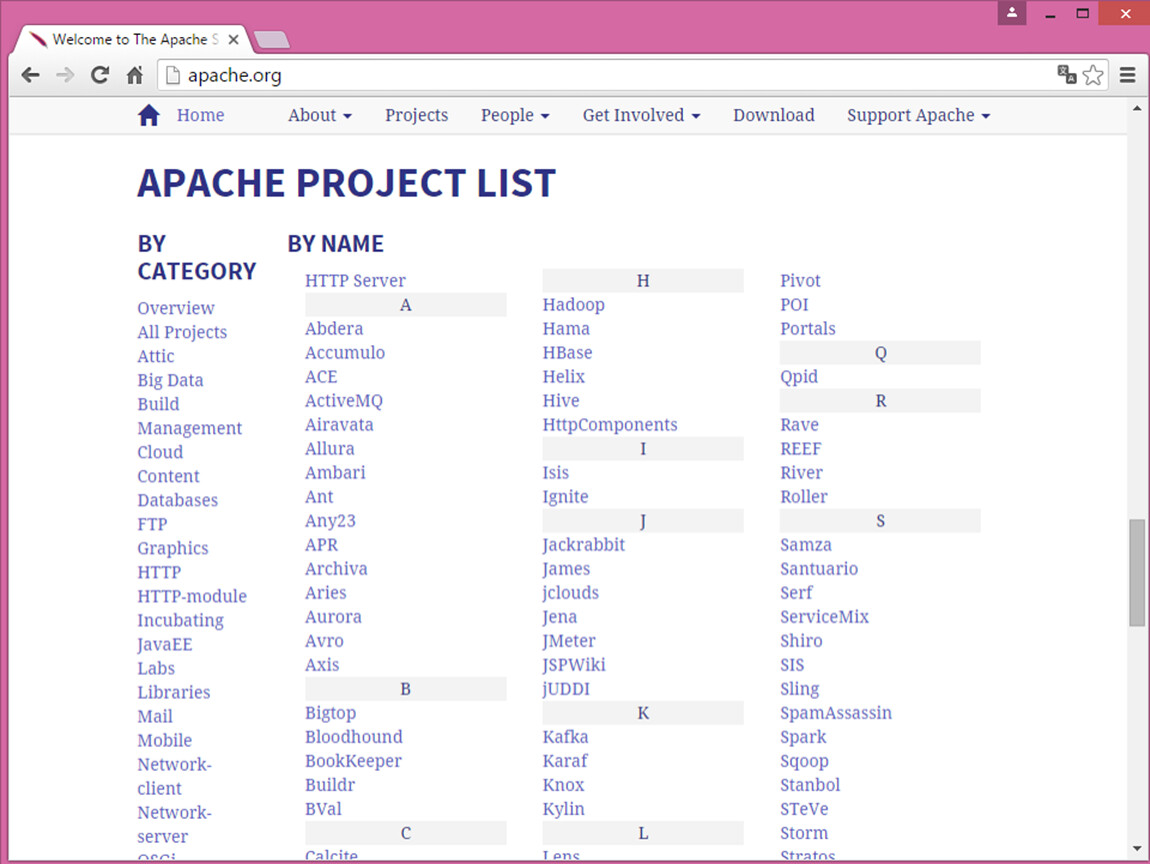Open the Hadoop project link
Viewport: 1150px width, 864px height.
point(573,305)
